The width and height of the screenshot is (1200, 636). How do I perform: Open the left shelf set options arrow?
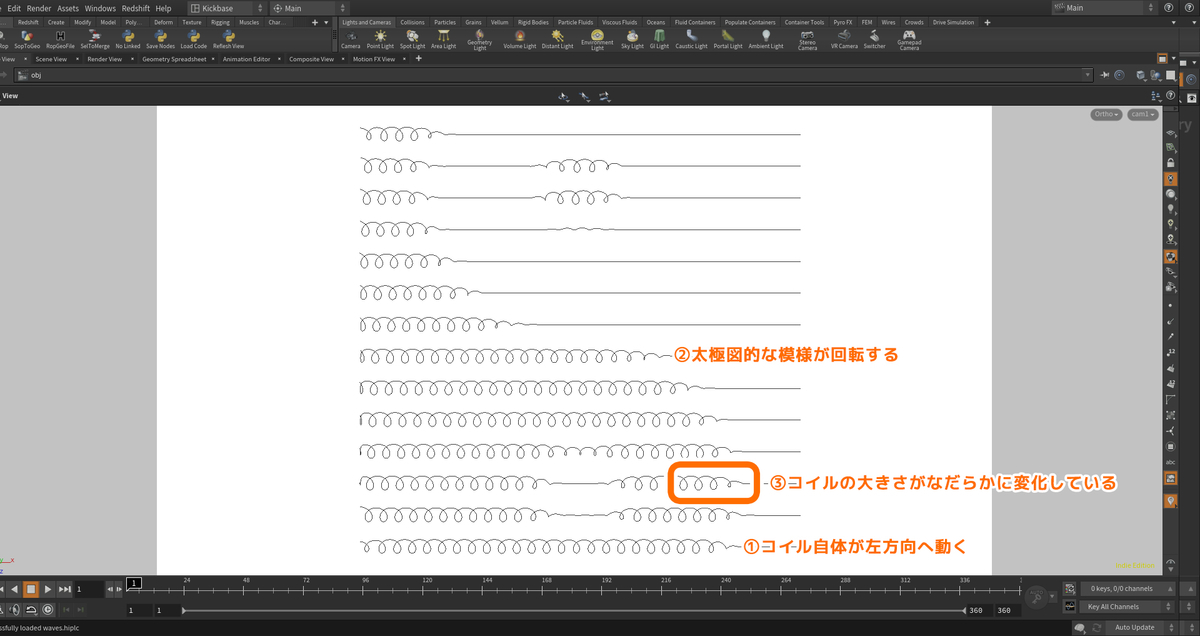pos(328,22)
